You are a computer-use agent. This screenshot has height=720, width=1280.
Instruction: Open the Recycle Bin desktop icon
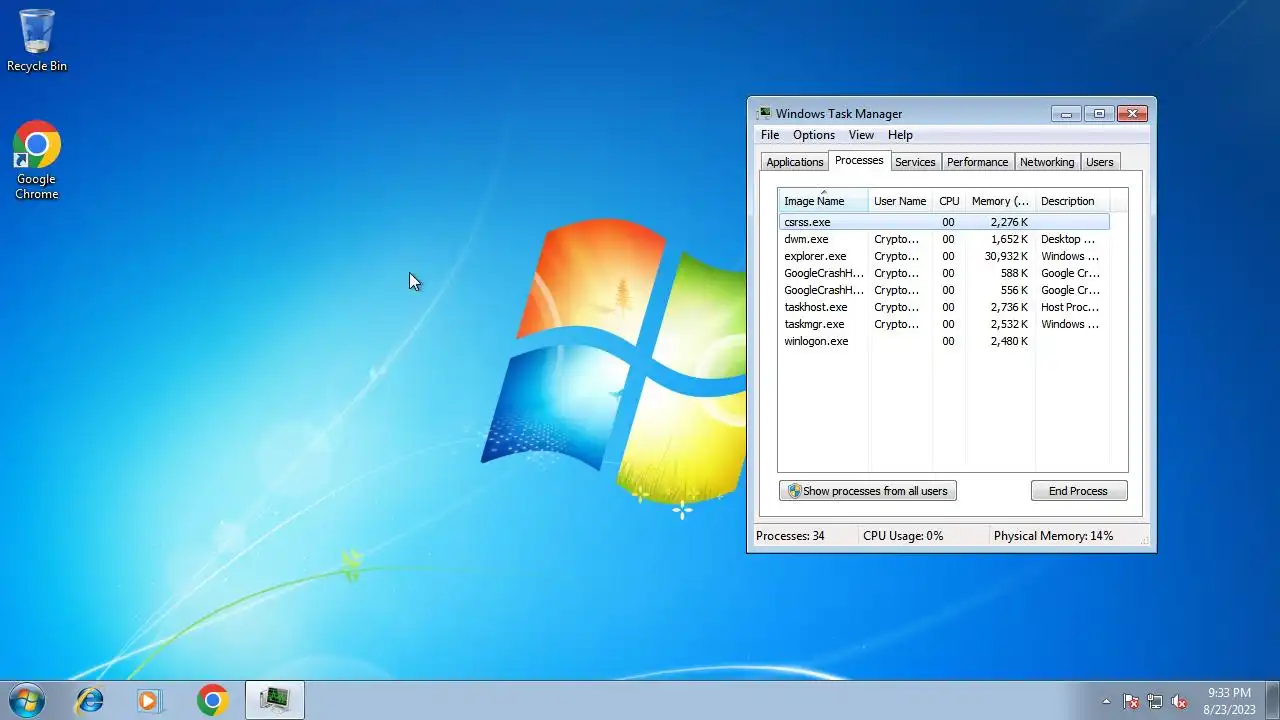(37, 41)
